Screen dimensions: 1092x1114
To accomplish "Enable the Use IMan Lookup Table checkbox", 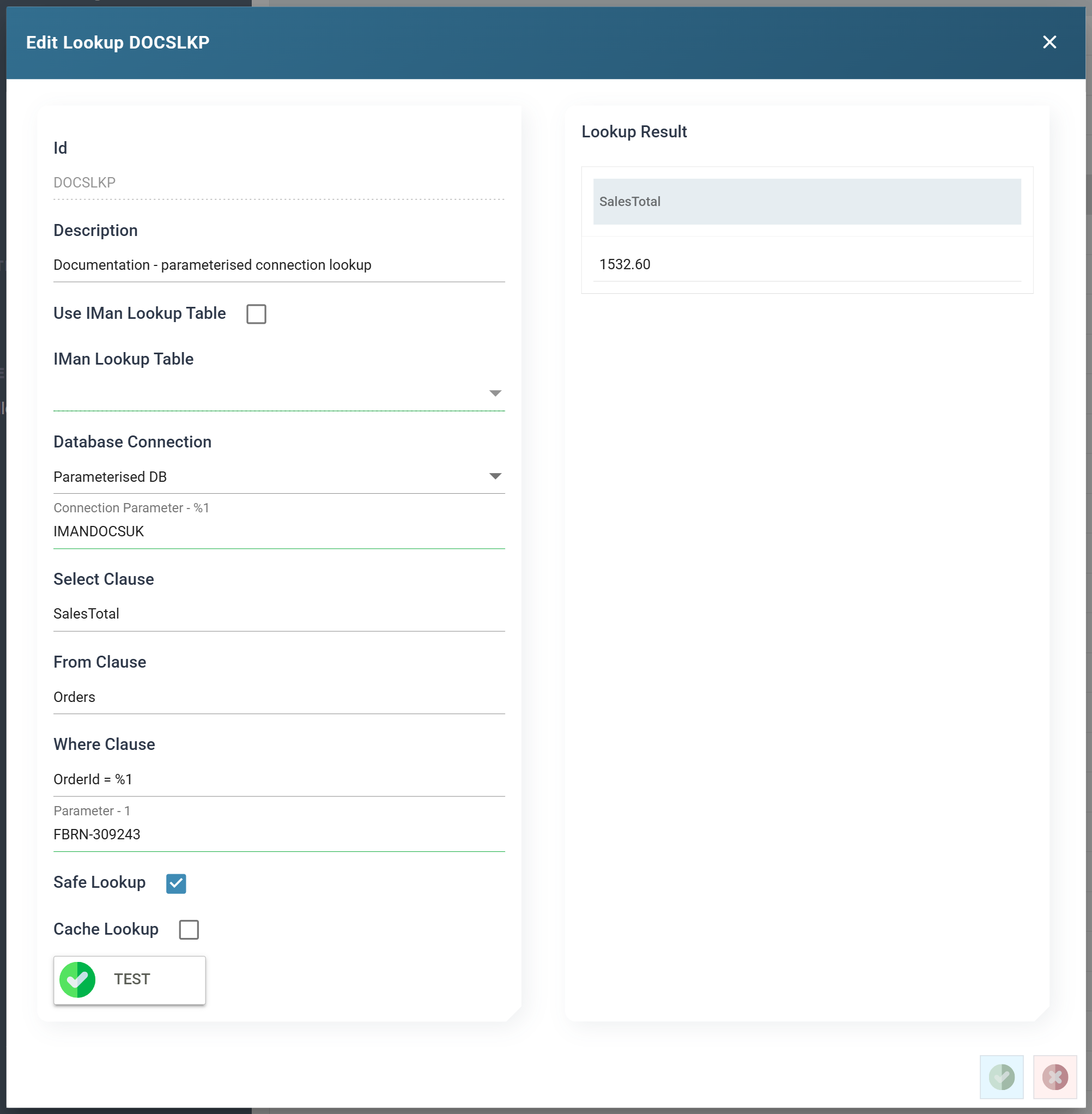I will (256, 314).
